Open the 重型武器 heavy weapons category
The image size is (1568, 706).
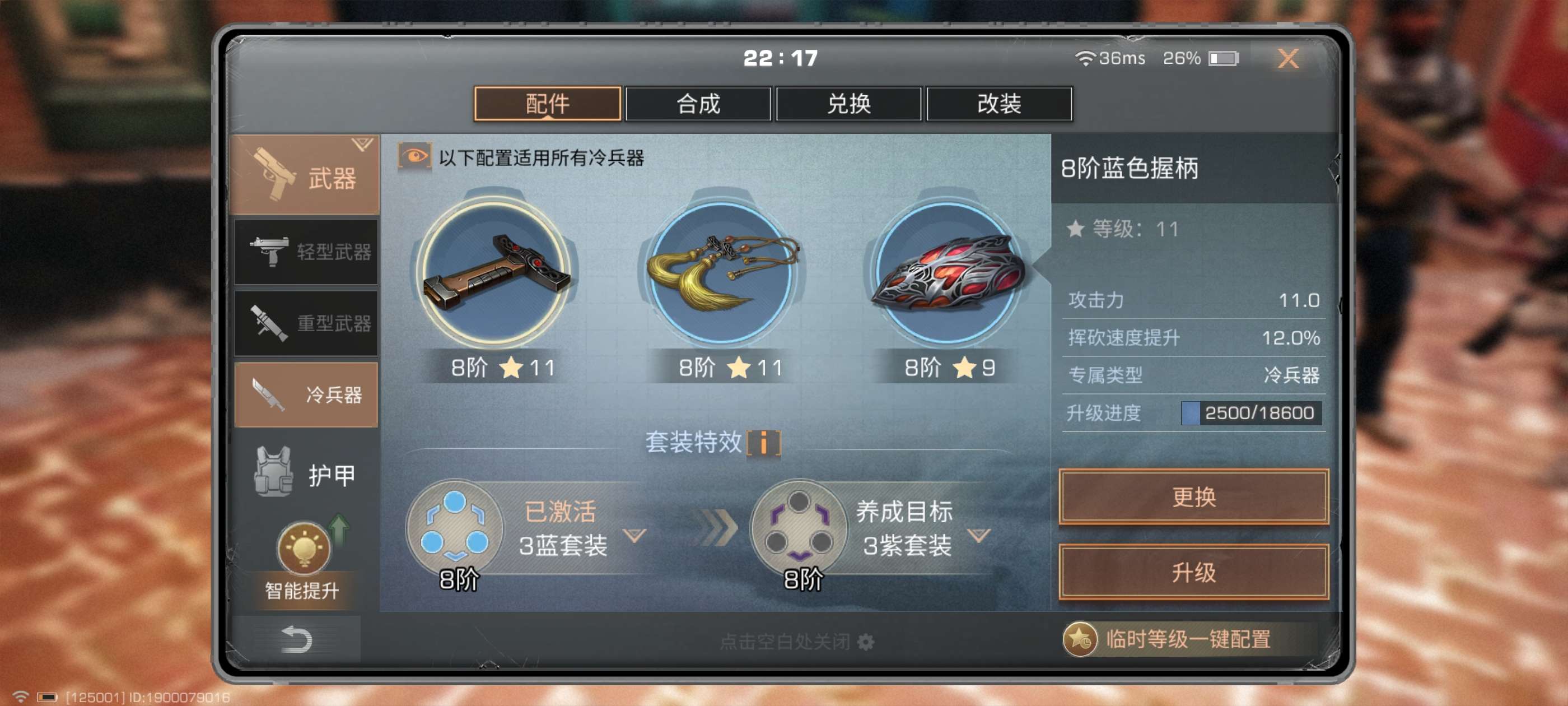306,323
